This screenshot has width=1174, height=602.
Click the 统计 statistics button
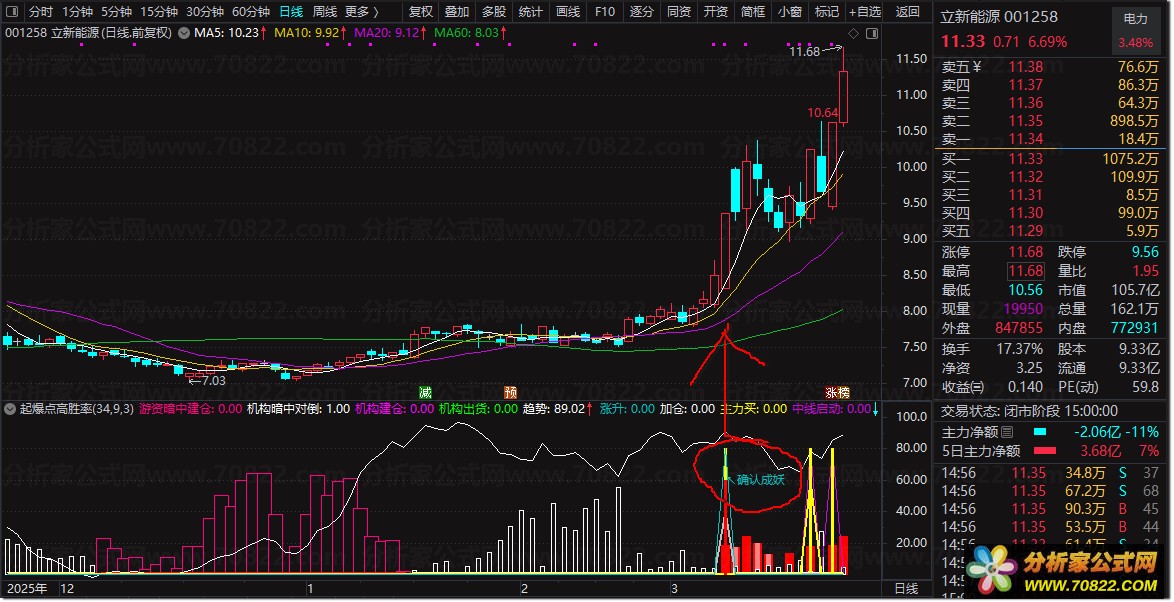530,11
